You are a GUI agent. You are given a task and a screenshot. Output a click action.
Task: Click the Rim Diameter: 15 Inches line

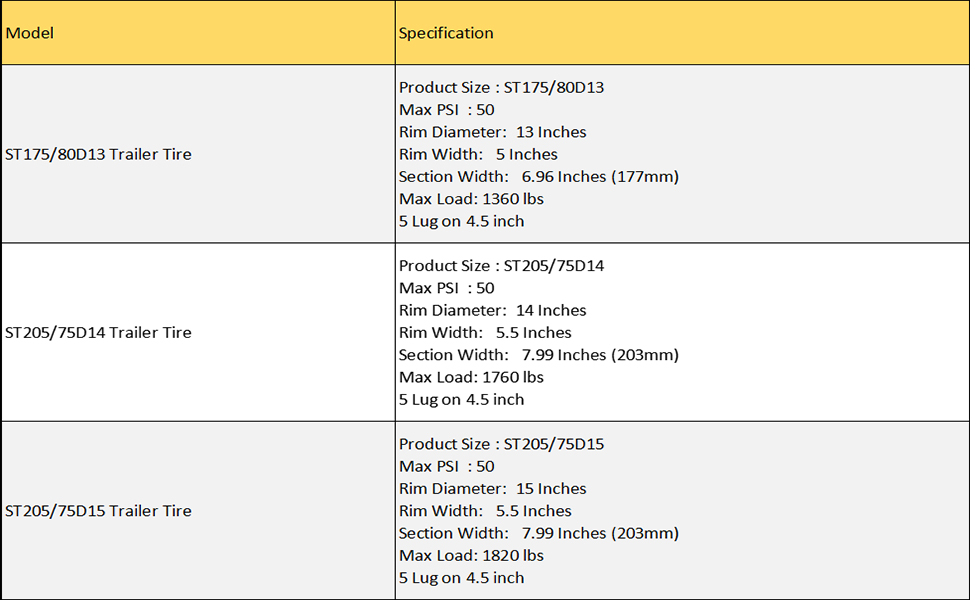coord(492,488)
